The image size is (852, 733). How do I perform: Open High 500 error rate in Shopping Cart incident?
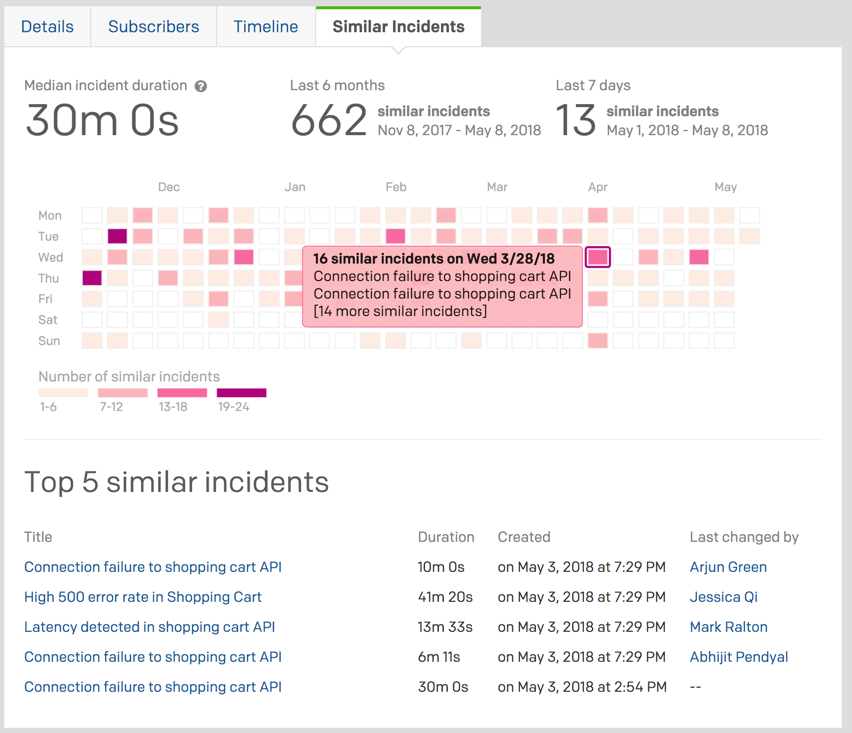click(143, 597)
